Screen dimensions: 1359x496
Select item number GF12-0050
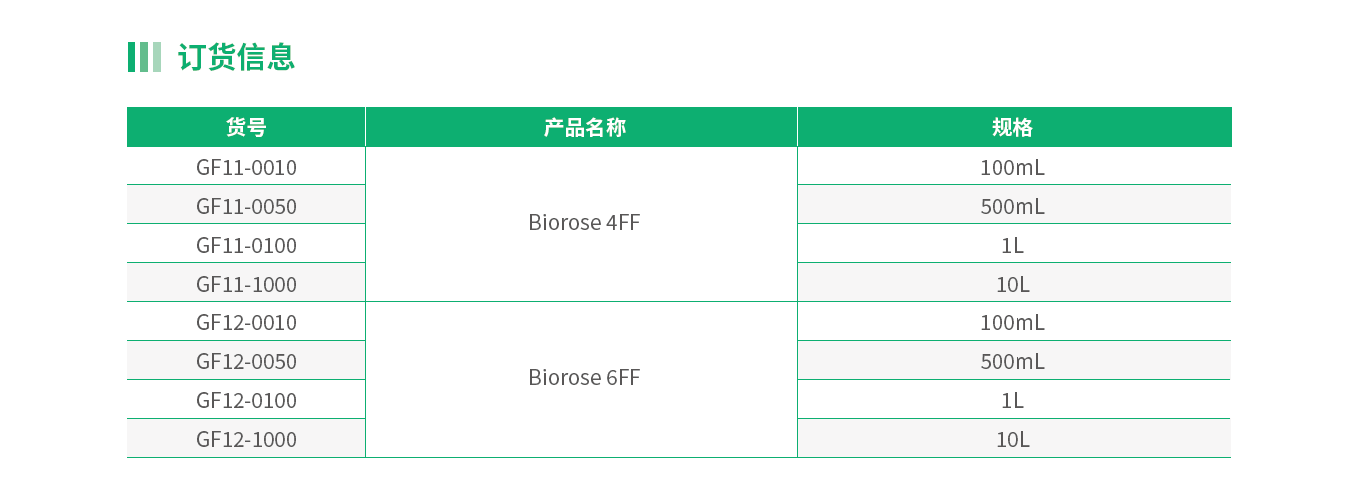pyautogui.click(x=246, y=361)
